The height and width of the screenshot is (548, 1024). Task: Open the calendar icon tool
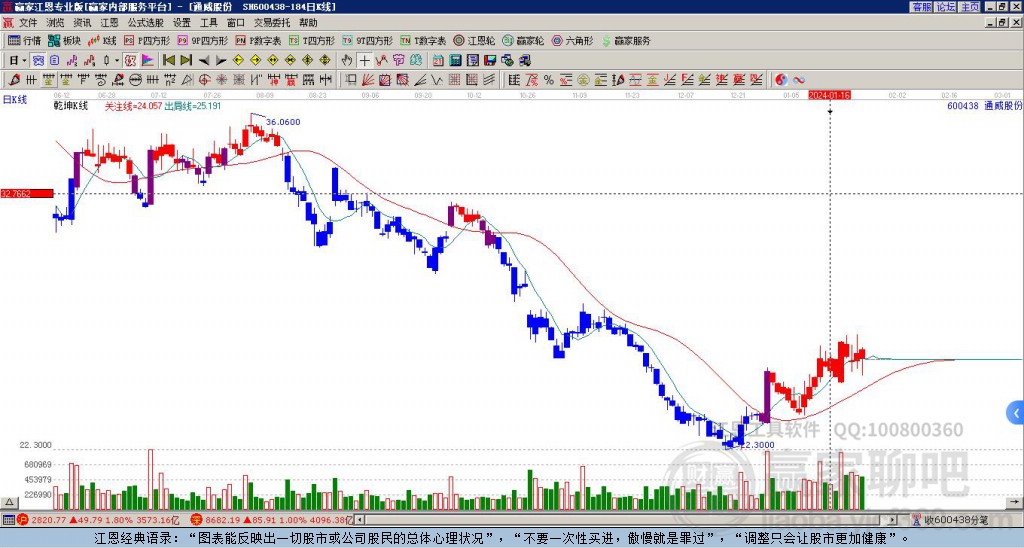tap(438, 60)
